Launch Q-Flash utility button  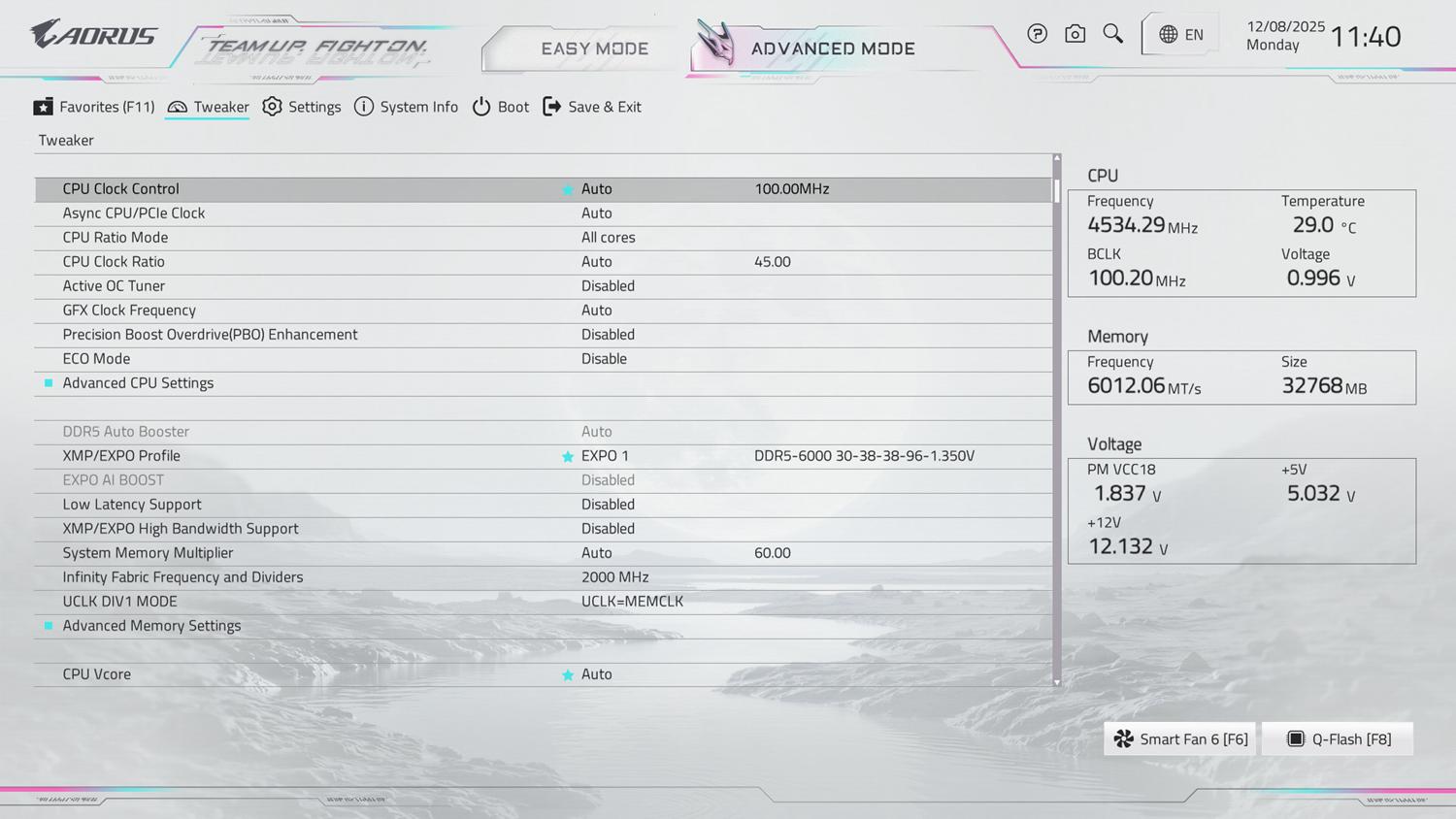click(1338, 738)
